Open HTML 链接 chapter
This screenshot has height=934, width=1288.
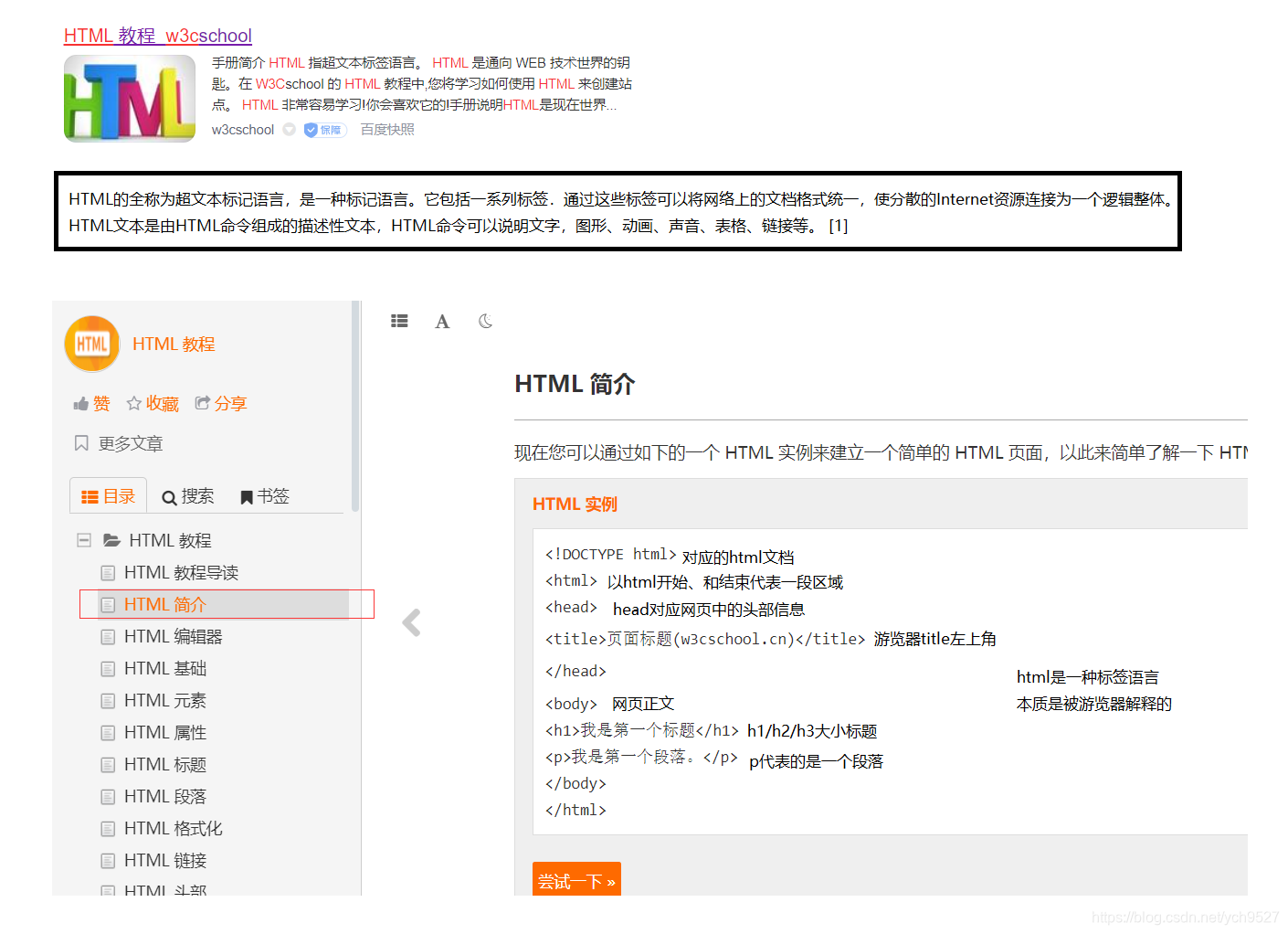coord(165,860)
